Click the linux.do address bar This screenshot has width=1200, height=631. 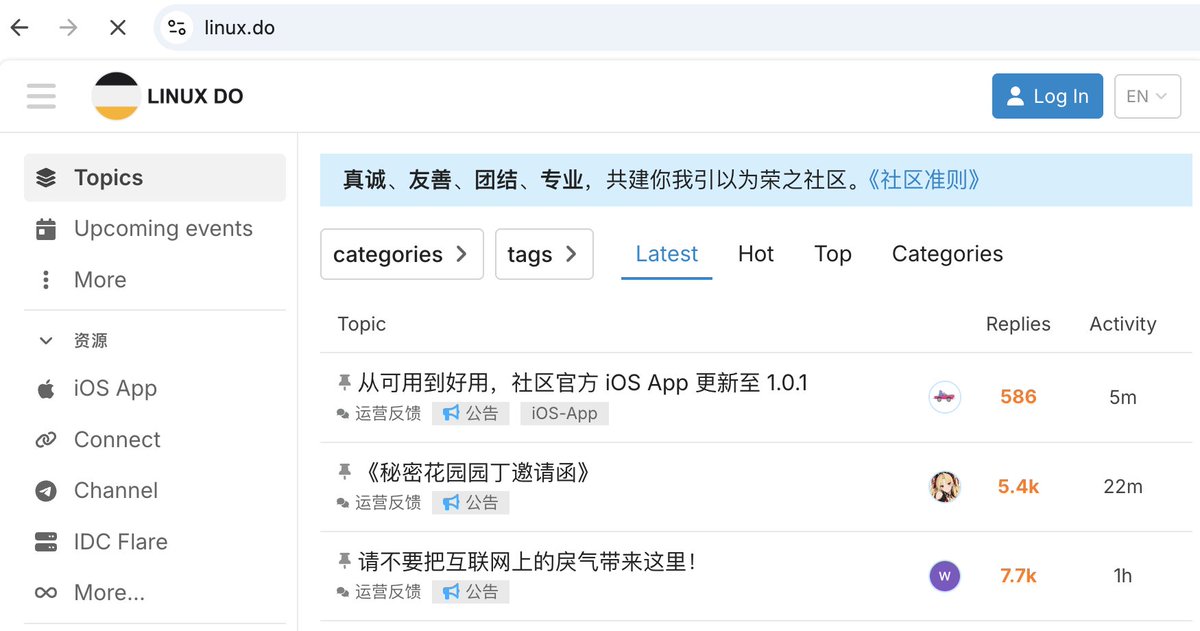click(680, 28)
